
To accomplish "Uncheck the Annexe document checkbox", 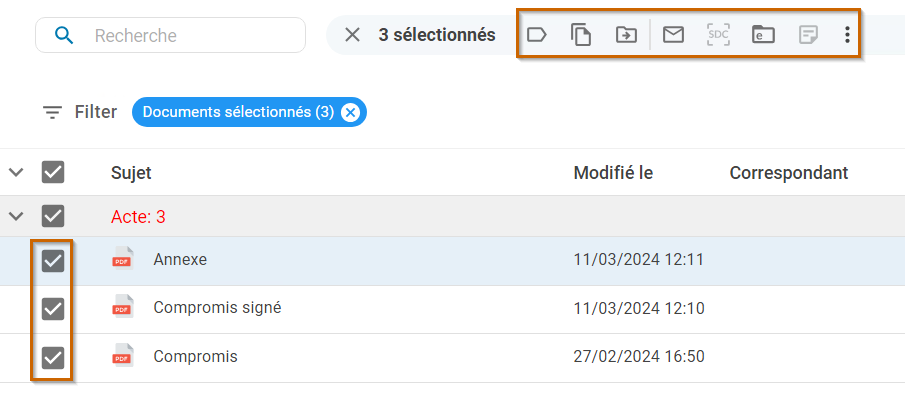I will 53,261.
